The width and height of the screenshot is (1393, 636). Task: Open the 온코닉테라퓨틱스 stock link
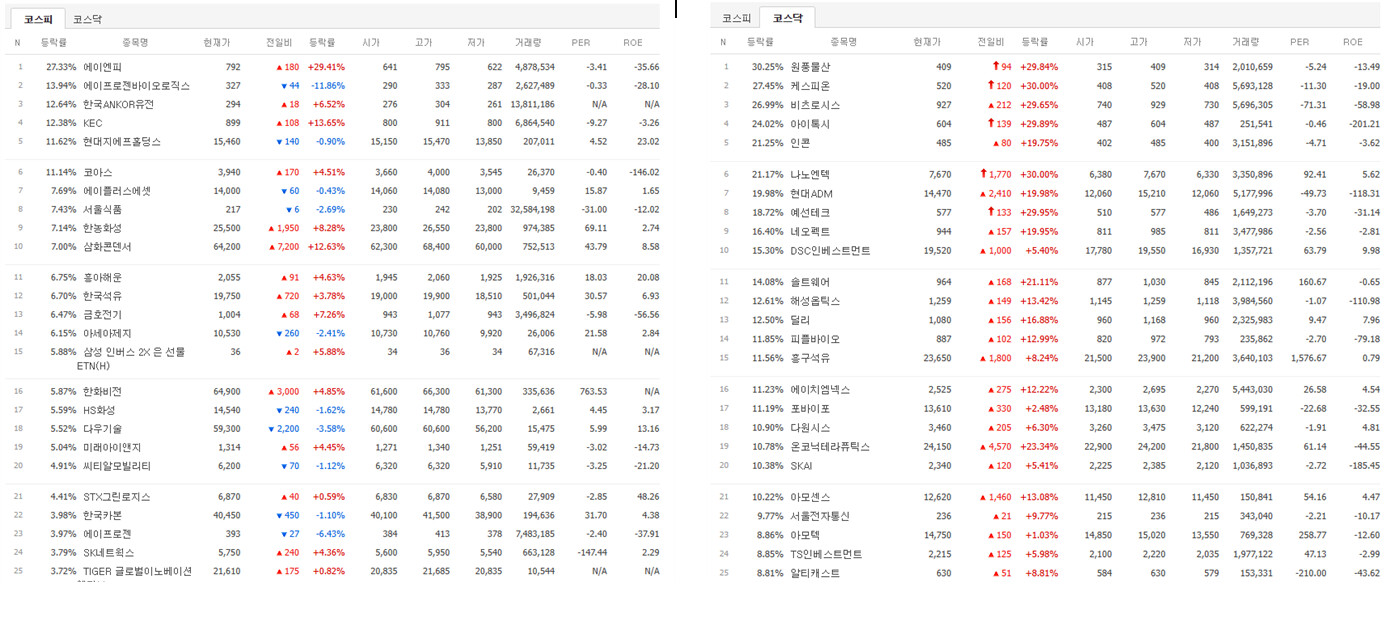coord(830,447)
